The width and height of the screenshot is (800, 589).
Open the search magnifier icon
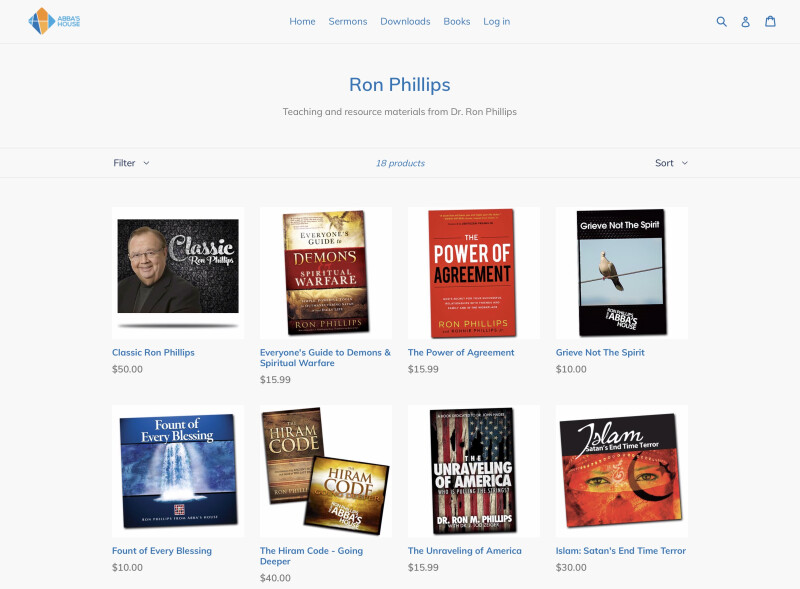coord(721,21)
